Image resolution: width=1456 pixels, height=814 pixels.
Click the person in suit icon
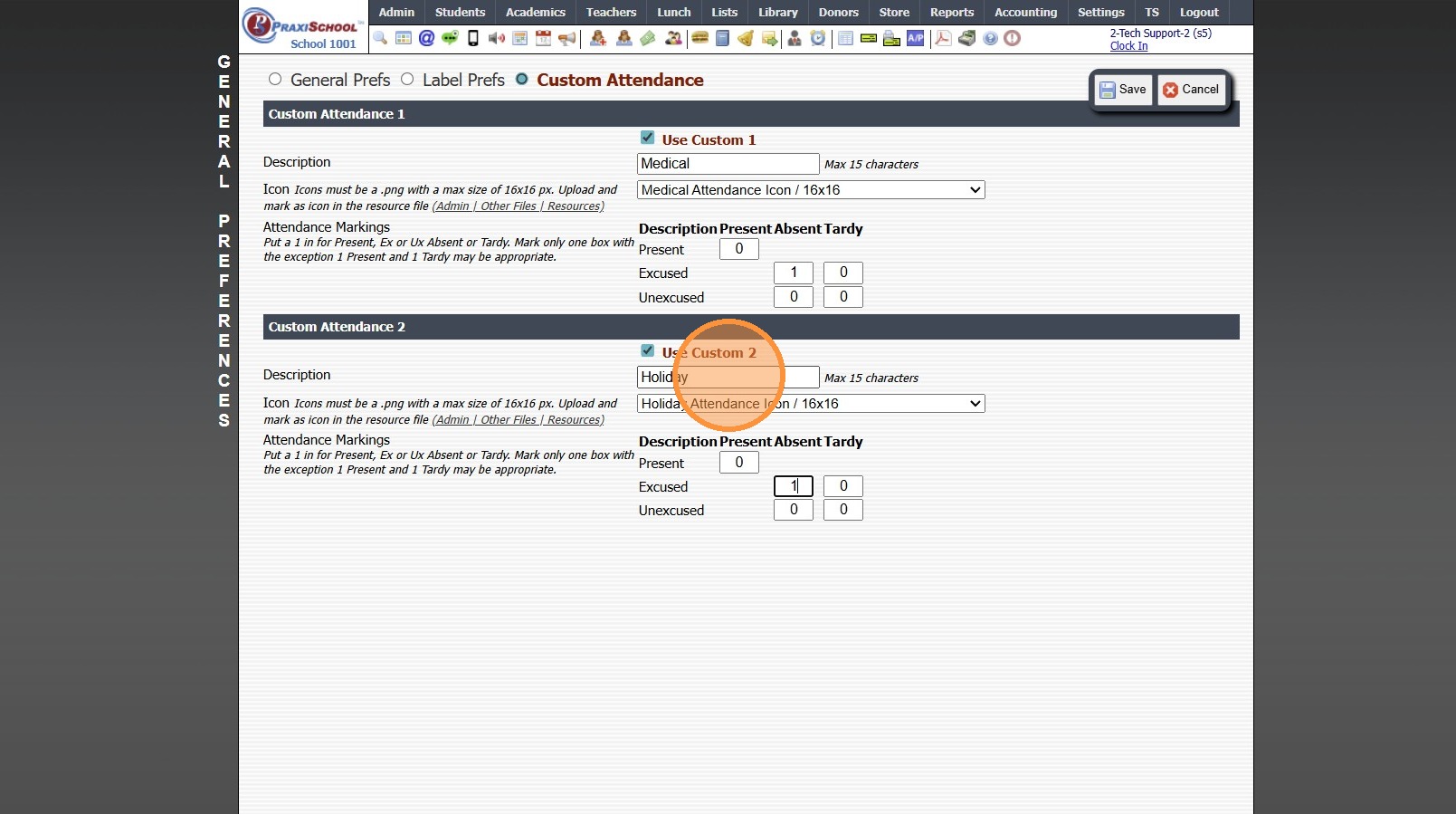pos(795,38)
